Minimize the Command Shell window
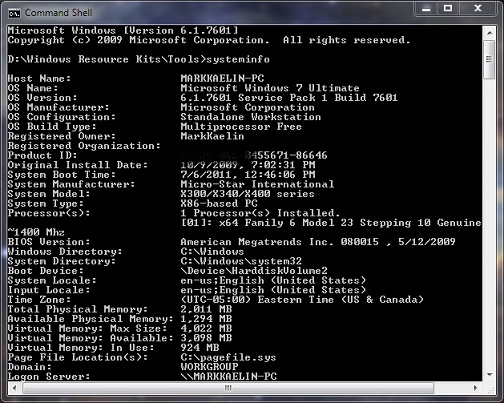504x403 pixels. pyautogui.click(x=426, y=9)
